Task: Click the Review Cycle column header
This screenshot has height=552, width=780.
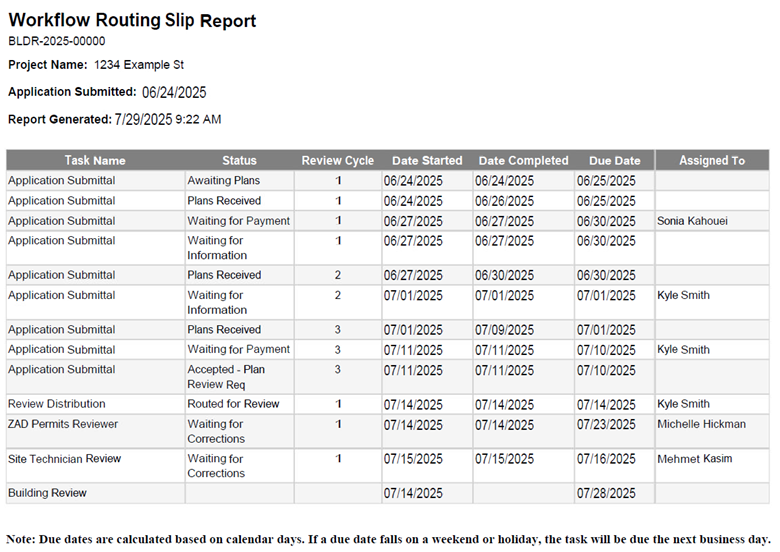Action: coord(338,160)
